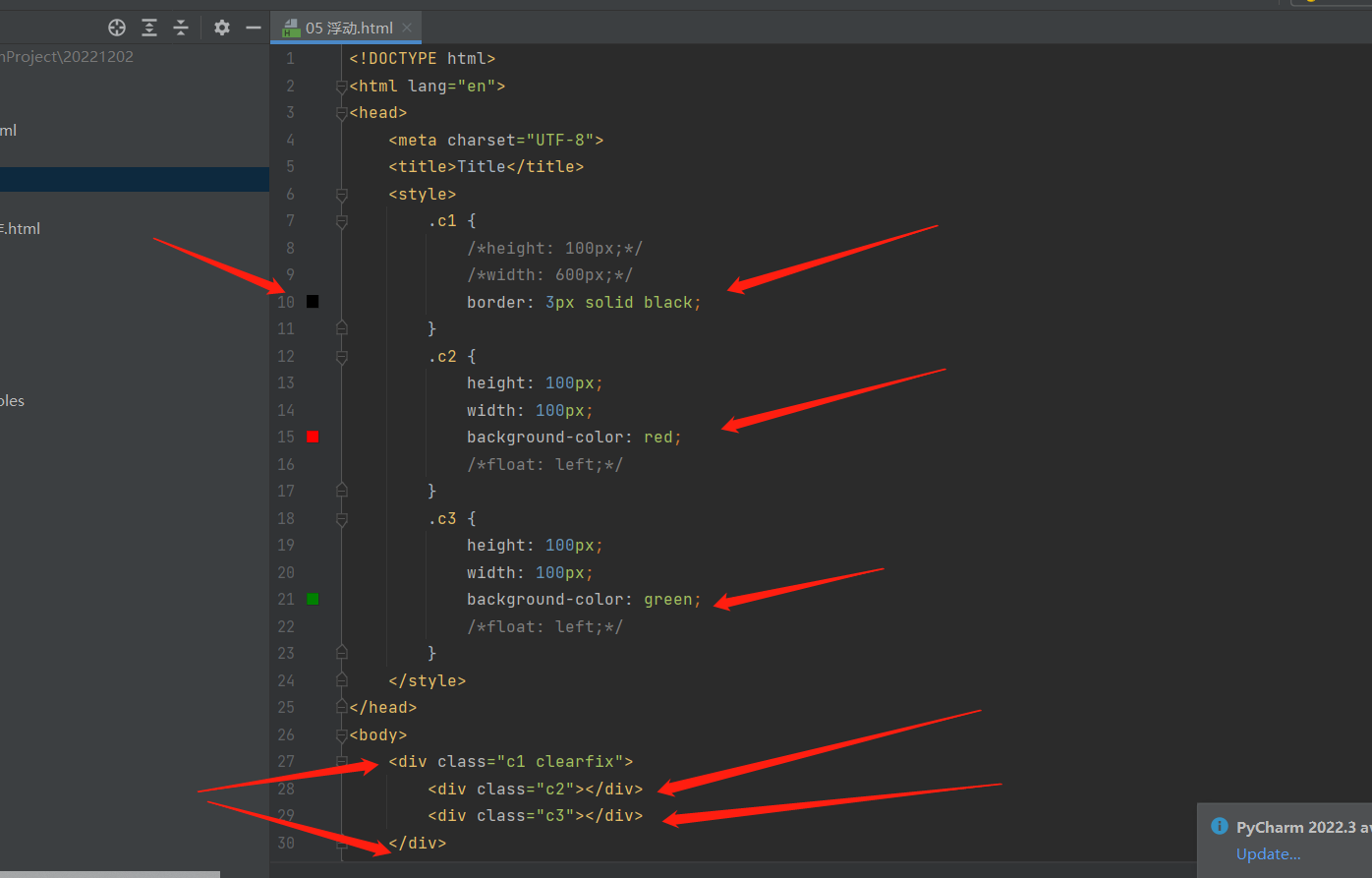Click the project path ending in 20221202

(x=67, y=57)
